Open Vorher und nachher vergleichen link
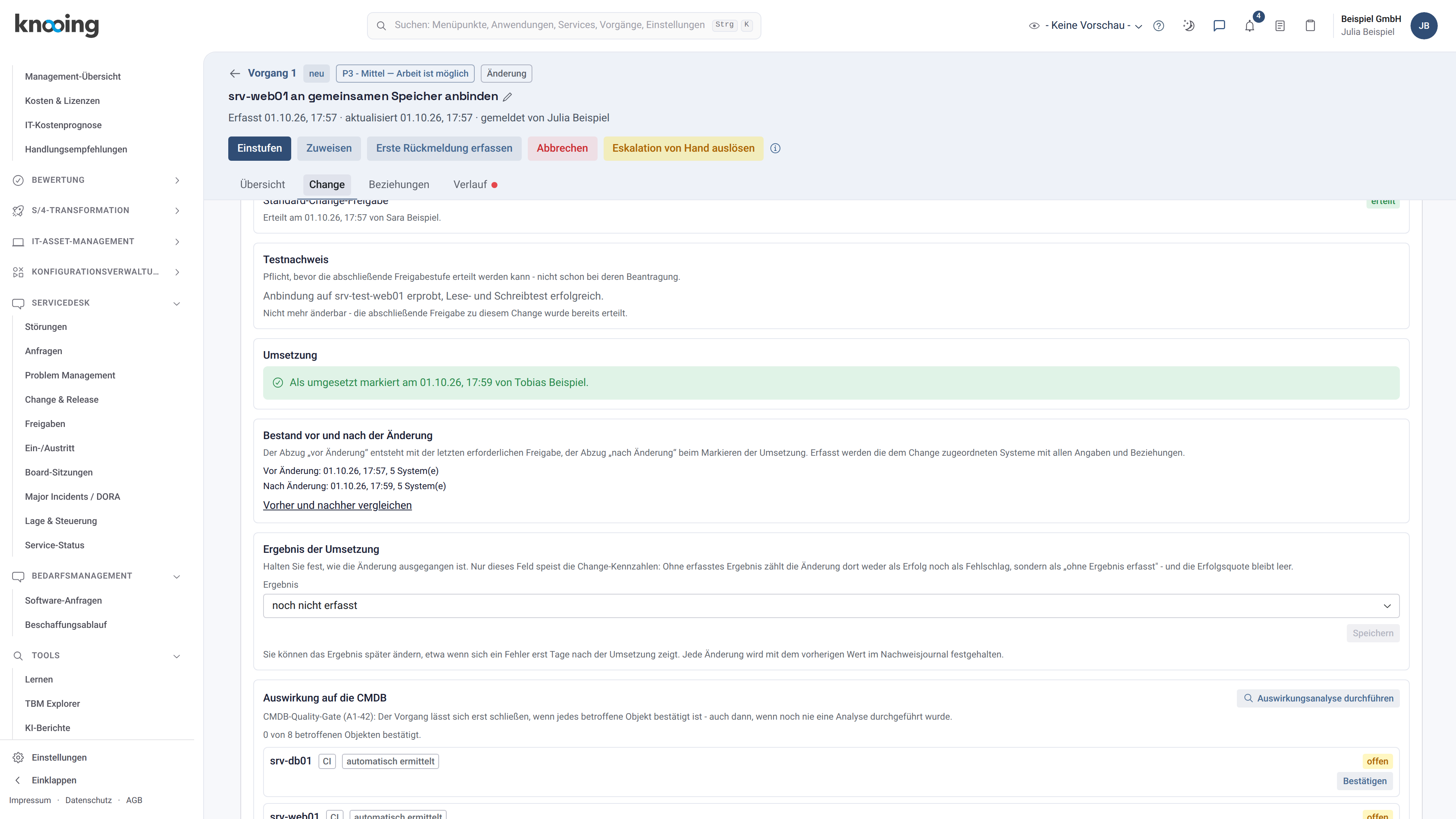 (337, 505)
